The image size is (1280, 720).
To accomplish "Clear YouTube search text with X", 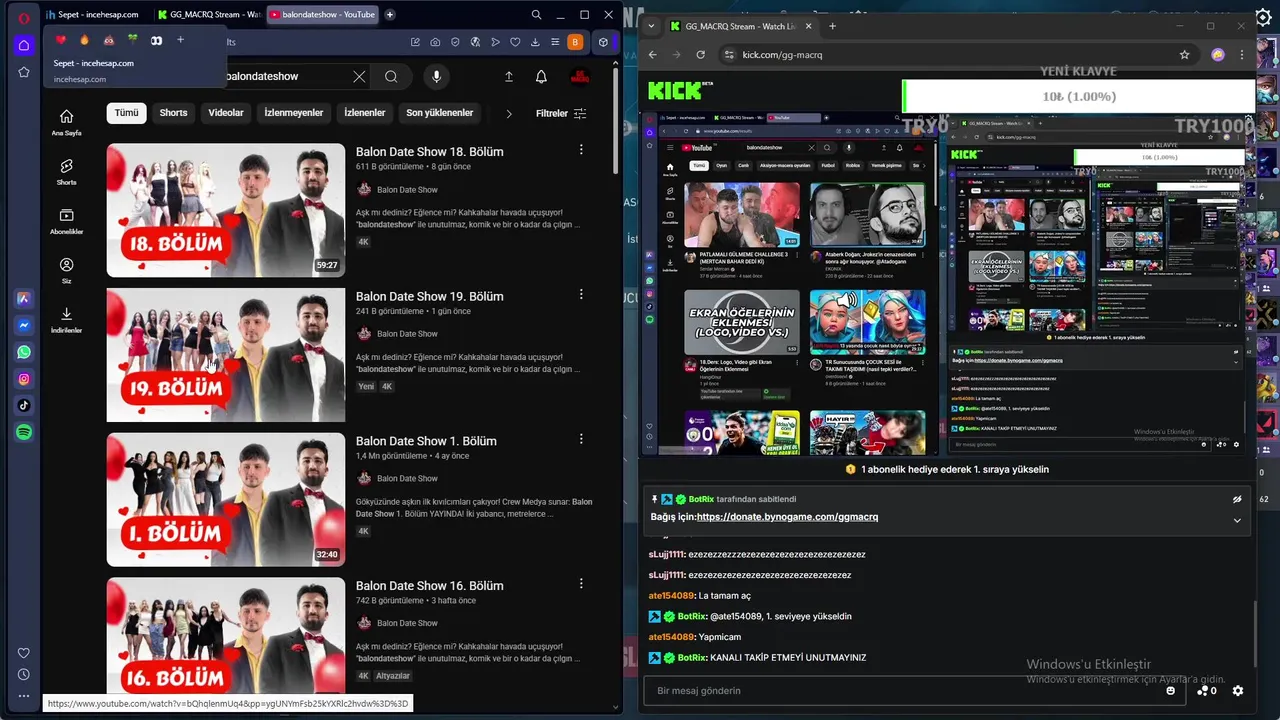I will click(x=359, y=76).
